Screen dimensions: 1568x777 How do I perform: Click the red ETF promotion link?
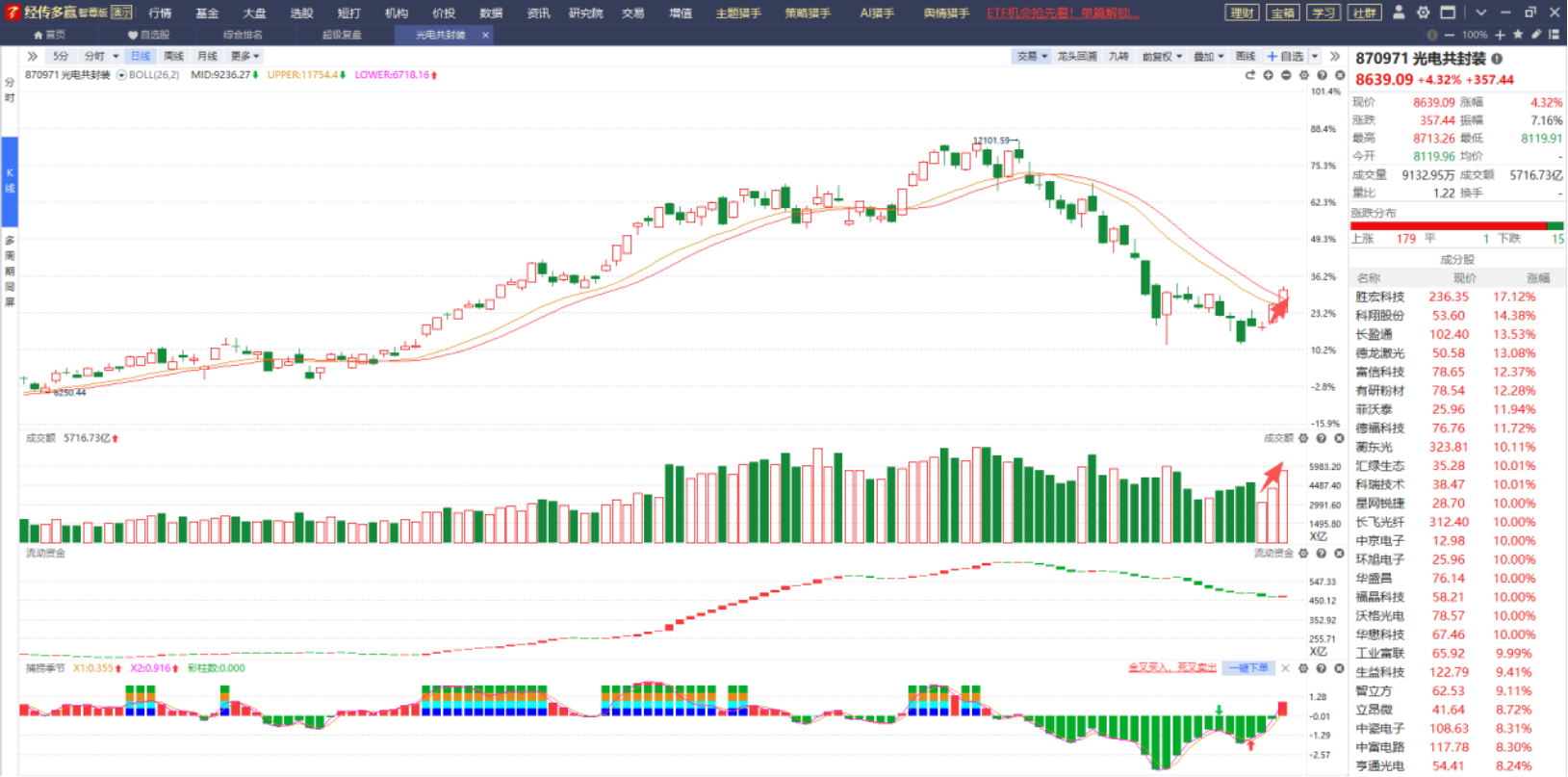[1063, 13]
